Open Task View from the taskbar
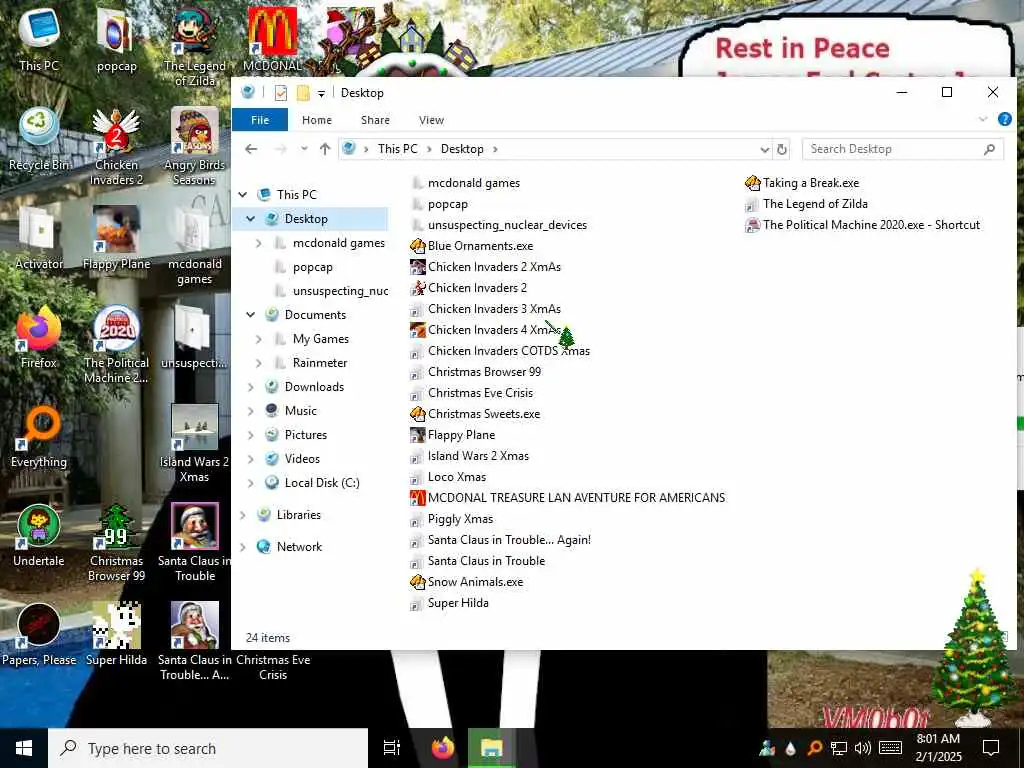The height and width of the screenshot is (768, 1024). [x=392, y=748]
